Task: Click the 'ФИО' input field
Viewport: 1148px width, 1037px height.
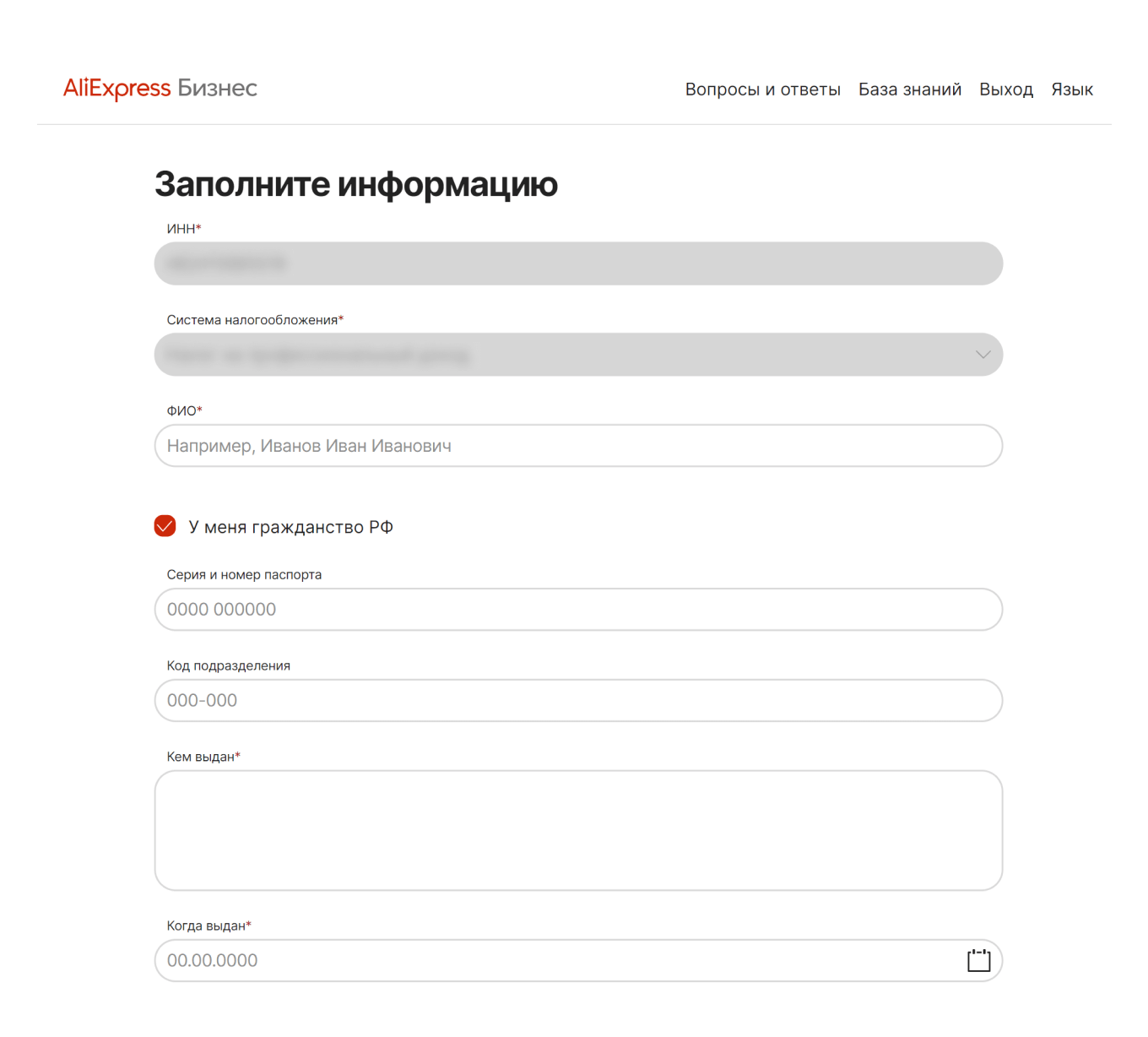Action: (577, 446)
